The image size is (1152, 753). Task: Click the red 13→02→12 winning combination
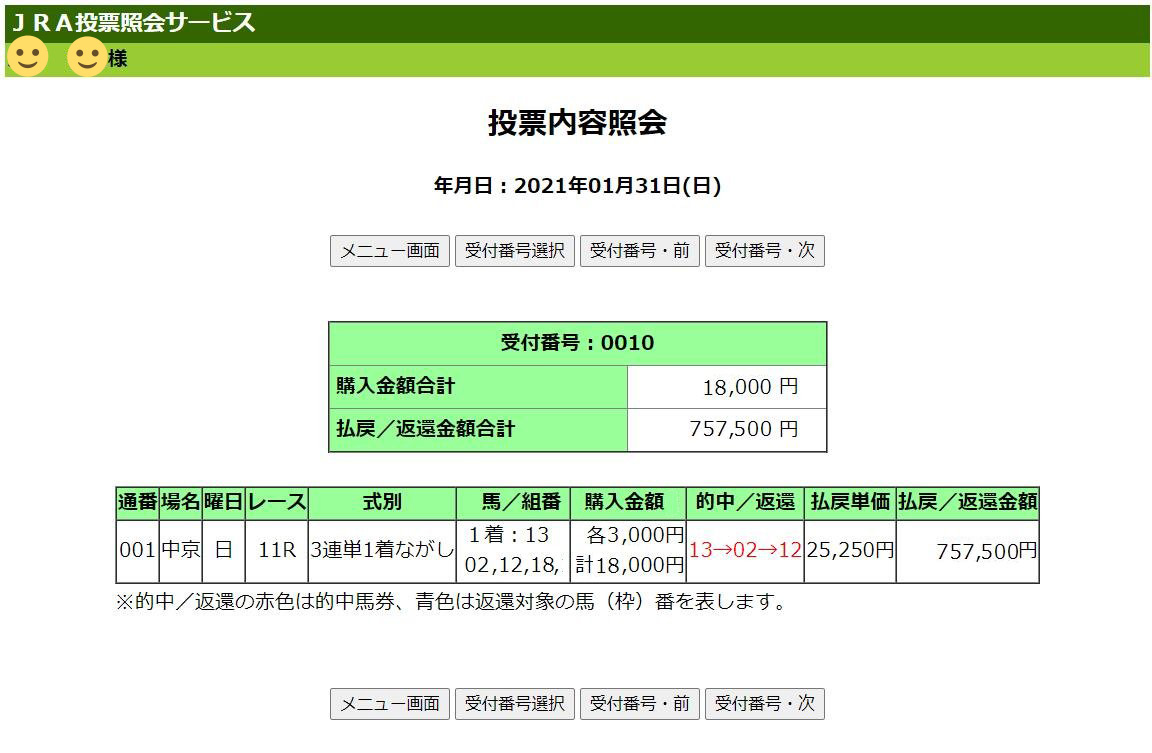(x=745, y=550)
